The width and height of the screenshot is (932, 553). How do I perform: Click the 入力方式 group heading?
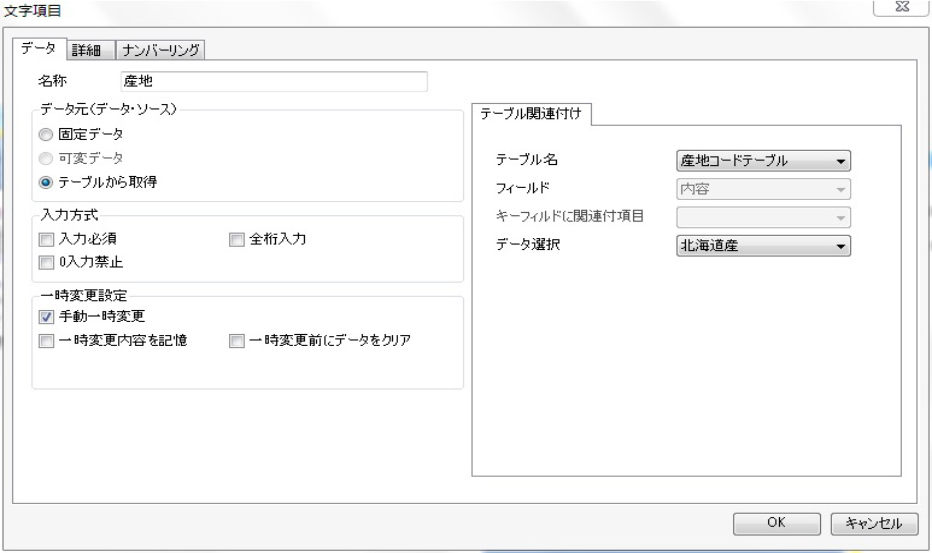(69, 215)
